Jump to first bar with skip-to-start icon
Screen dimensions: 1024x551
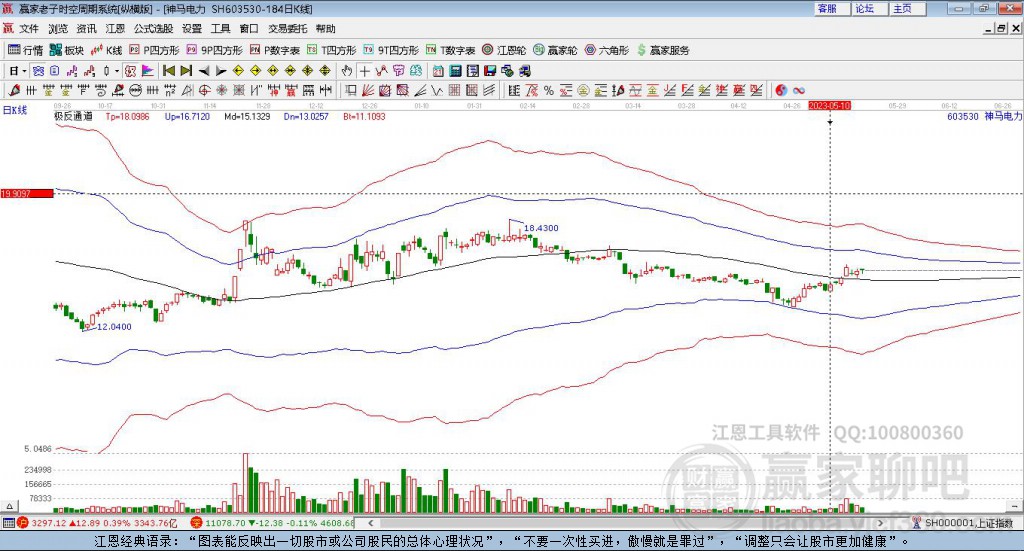[x=169, y=71]
